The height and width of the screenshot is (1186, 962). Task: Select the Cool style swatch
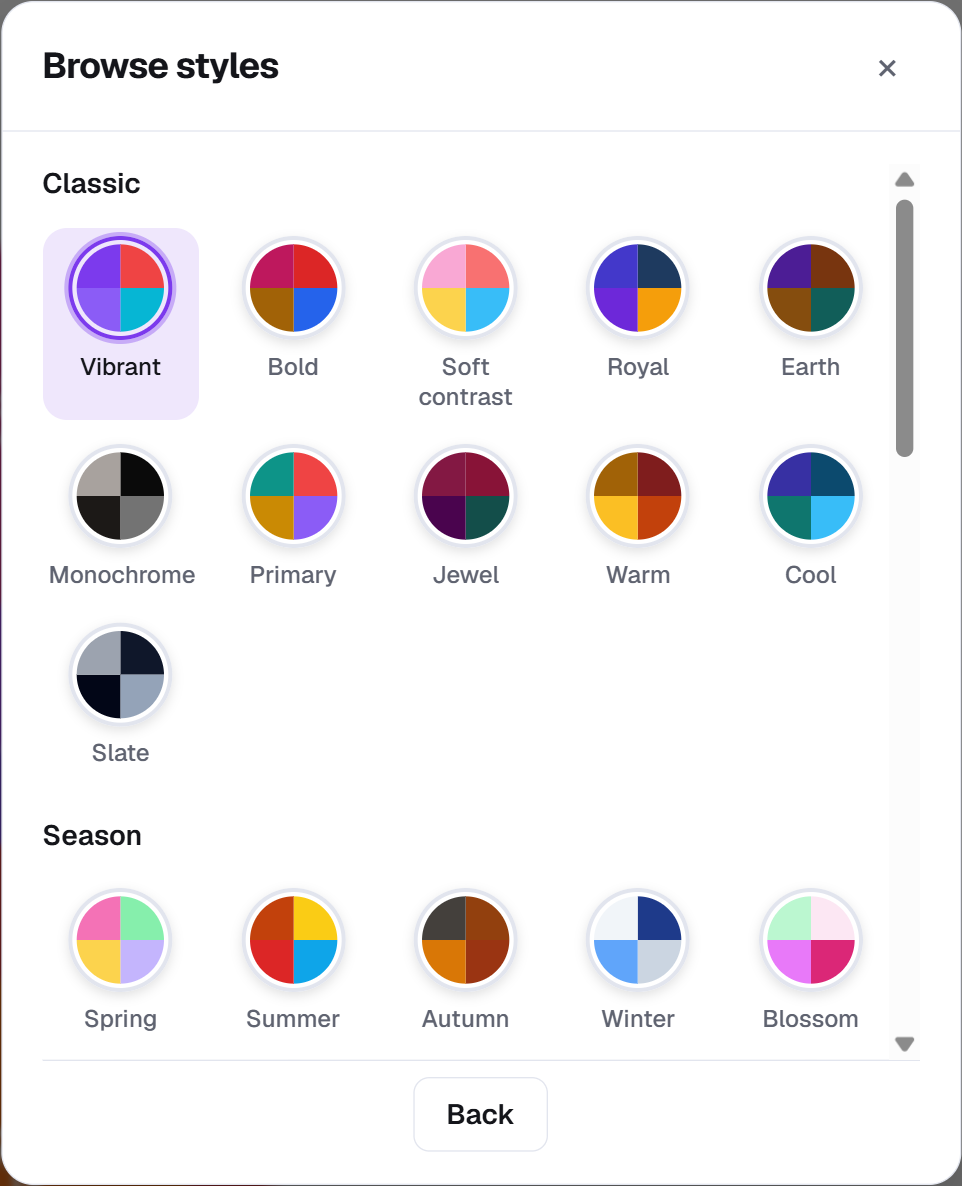811,496
